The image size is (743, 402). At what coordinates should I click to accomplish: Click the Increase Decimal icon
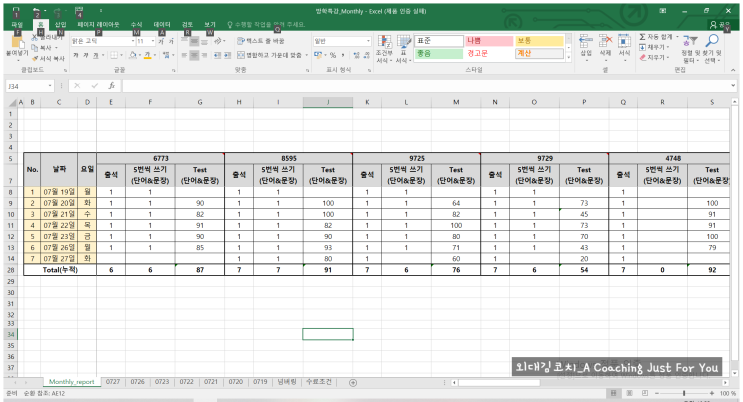(356, 55)
